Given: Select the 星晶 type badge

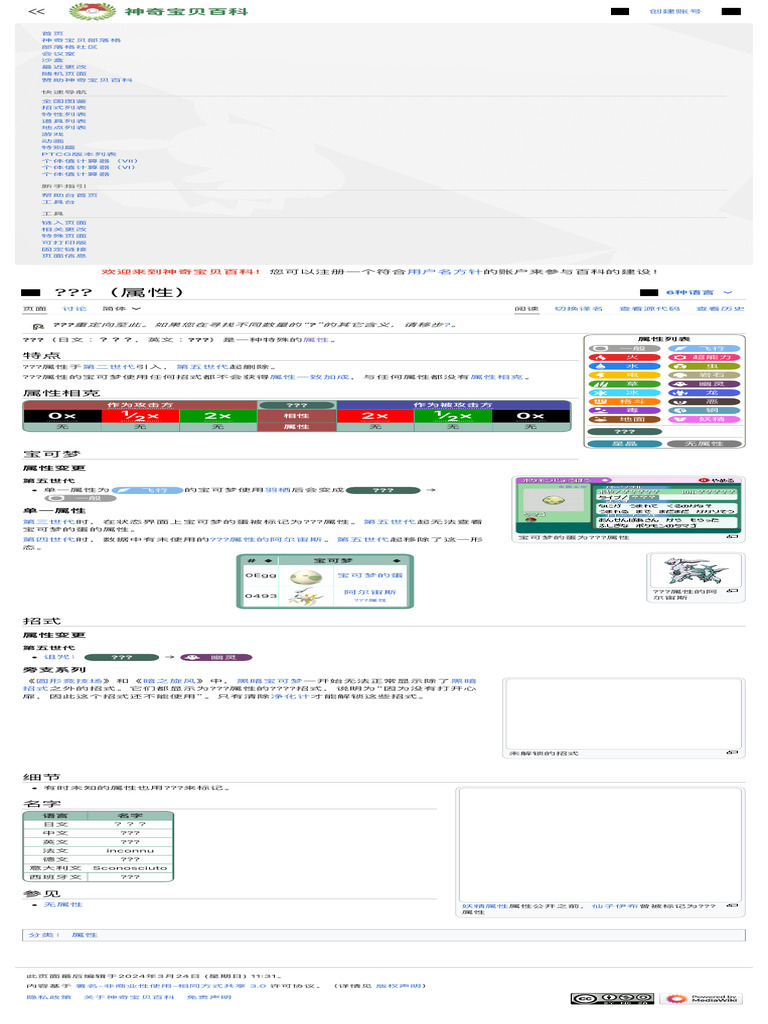Looking at the screenshot, I should pyautogui.click(x=625, y=443).
